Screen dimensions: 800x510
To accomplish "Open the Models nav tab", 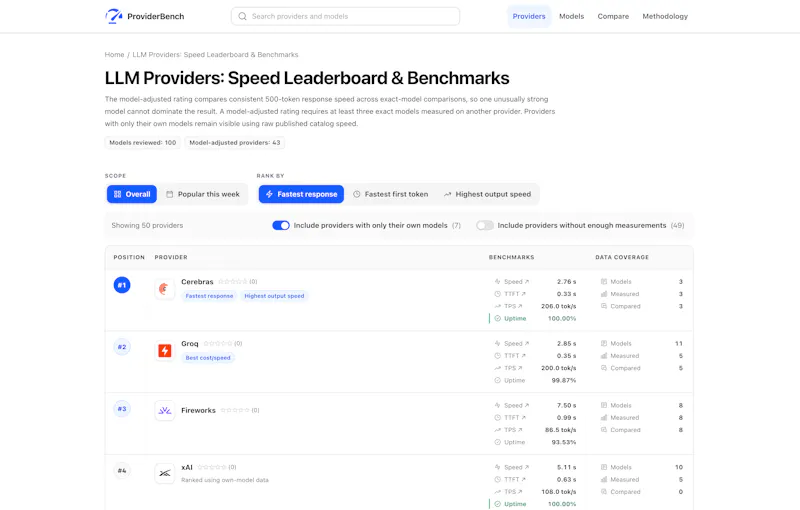I will point(571,16).
